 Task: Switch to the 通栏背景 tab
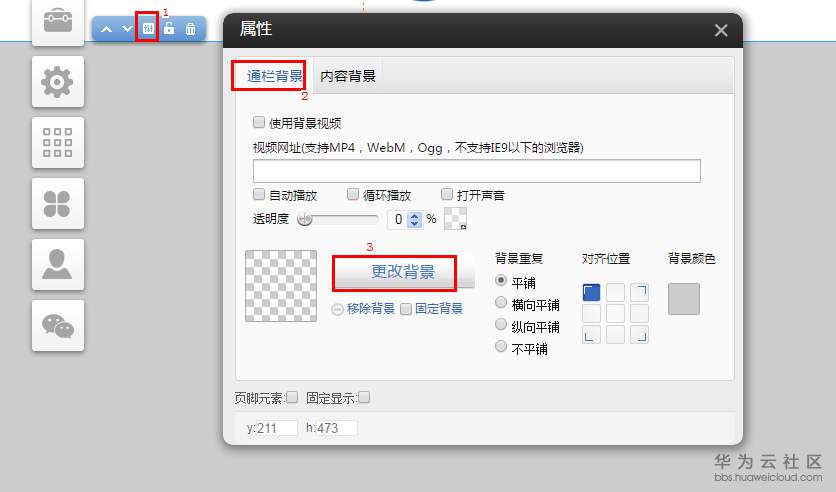pos(275,76)
